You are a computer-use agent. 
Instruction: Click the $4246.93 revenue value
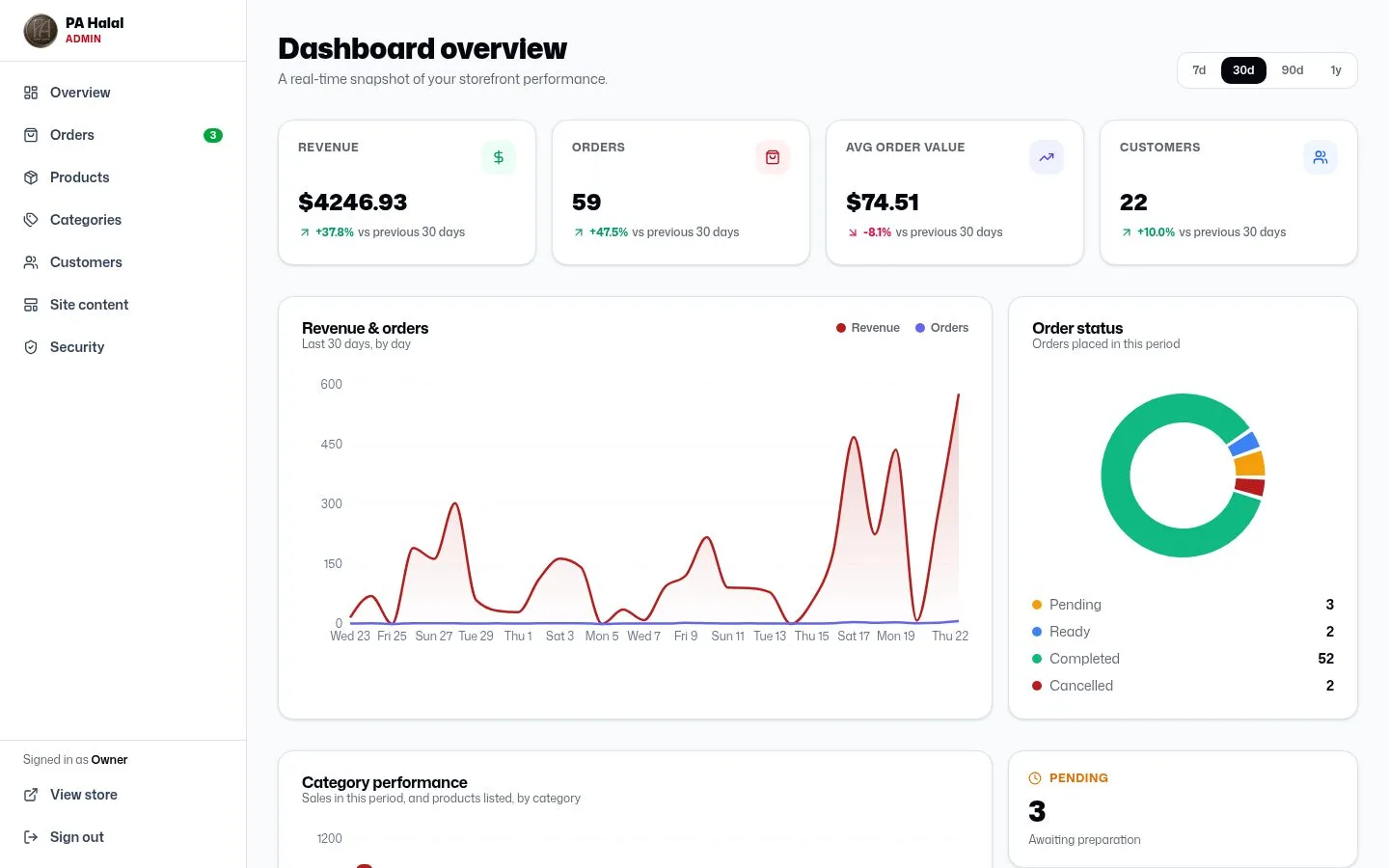coord(353,203)
